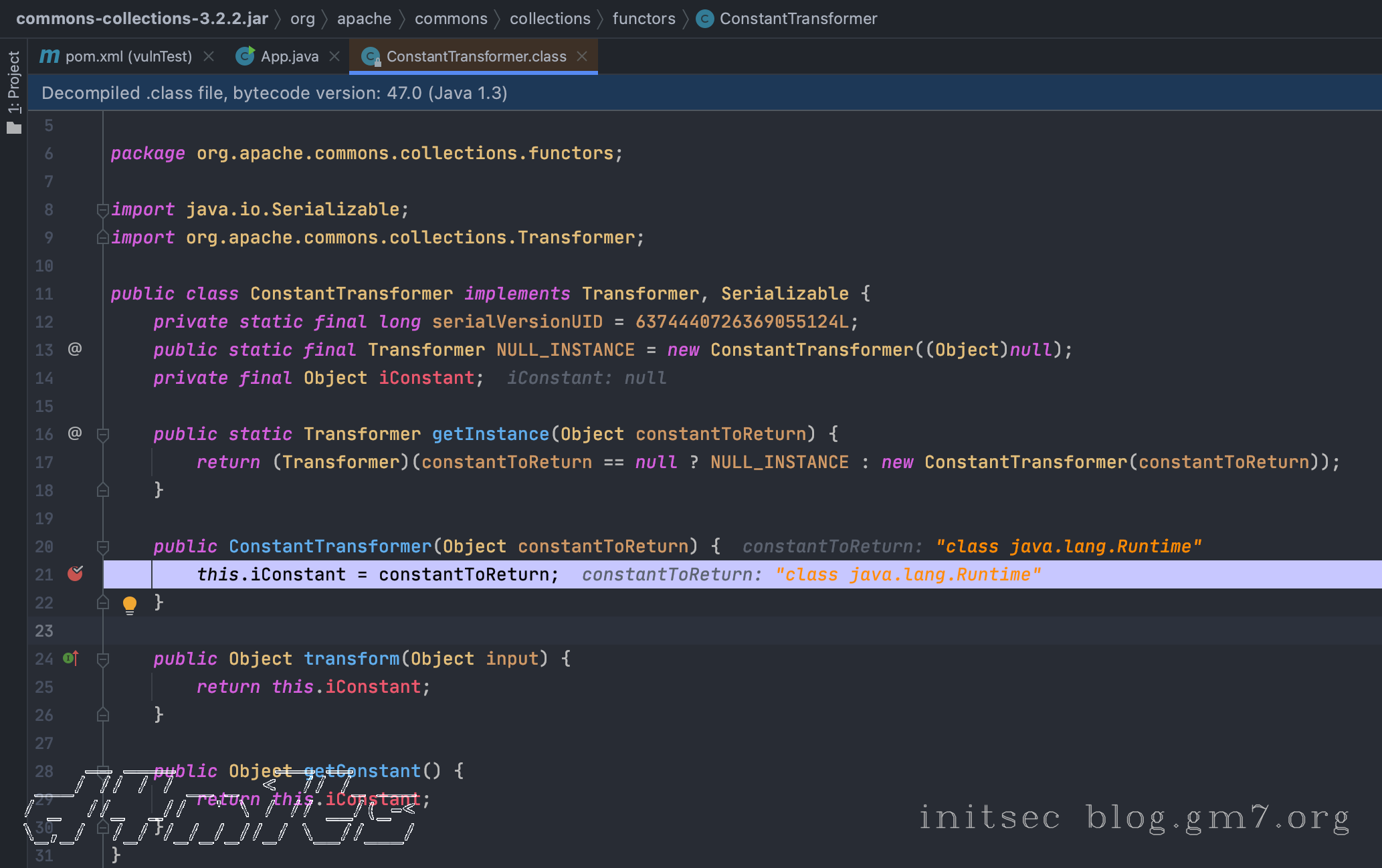This screenshot has width=1382, height=868.
Task: Click the @ annotation gutter icon on line 13
Action: pos(75,349)
